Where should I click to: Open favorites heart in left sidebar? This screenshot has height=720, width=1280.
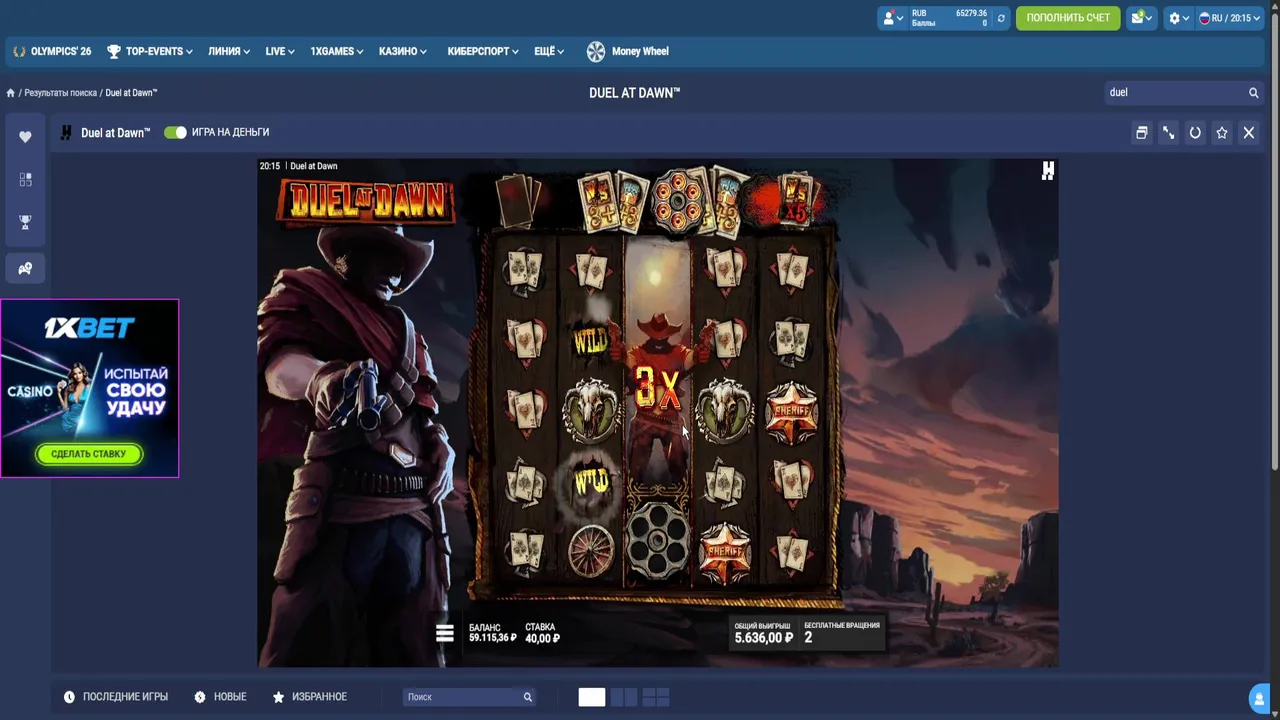coord(25,136)
